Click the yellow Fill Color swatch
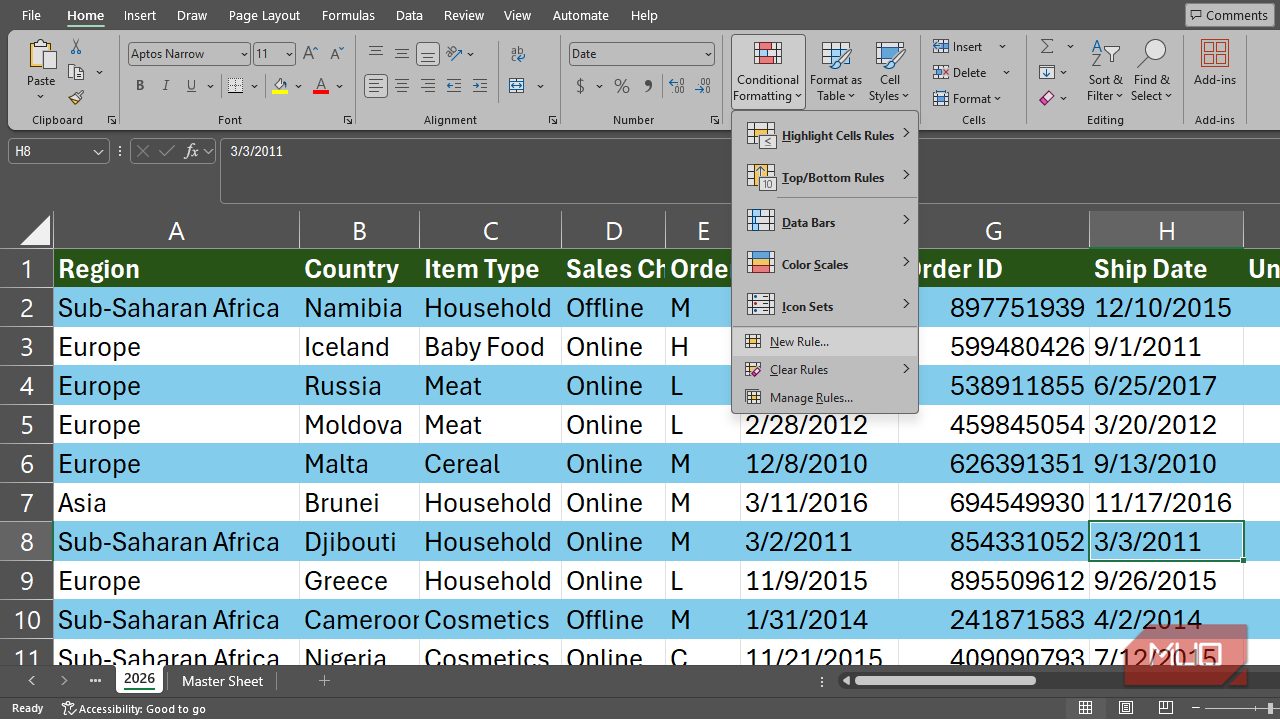 tap(280, 86)
